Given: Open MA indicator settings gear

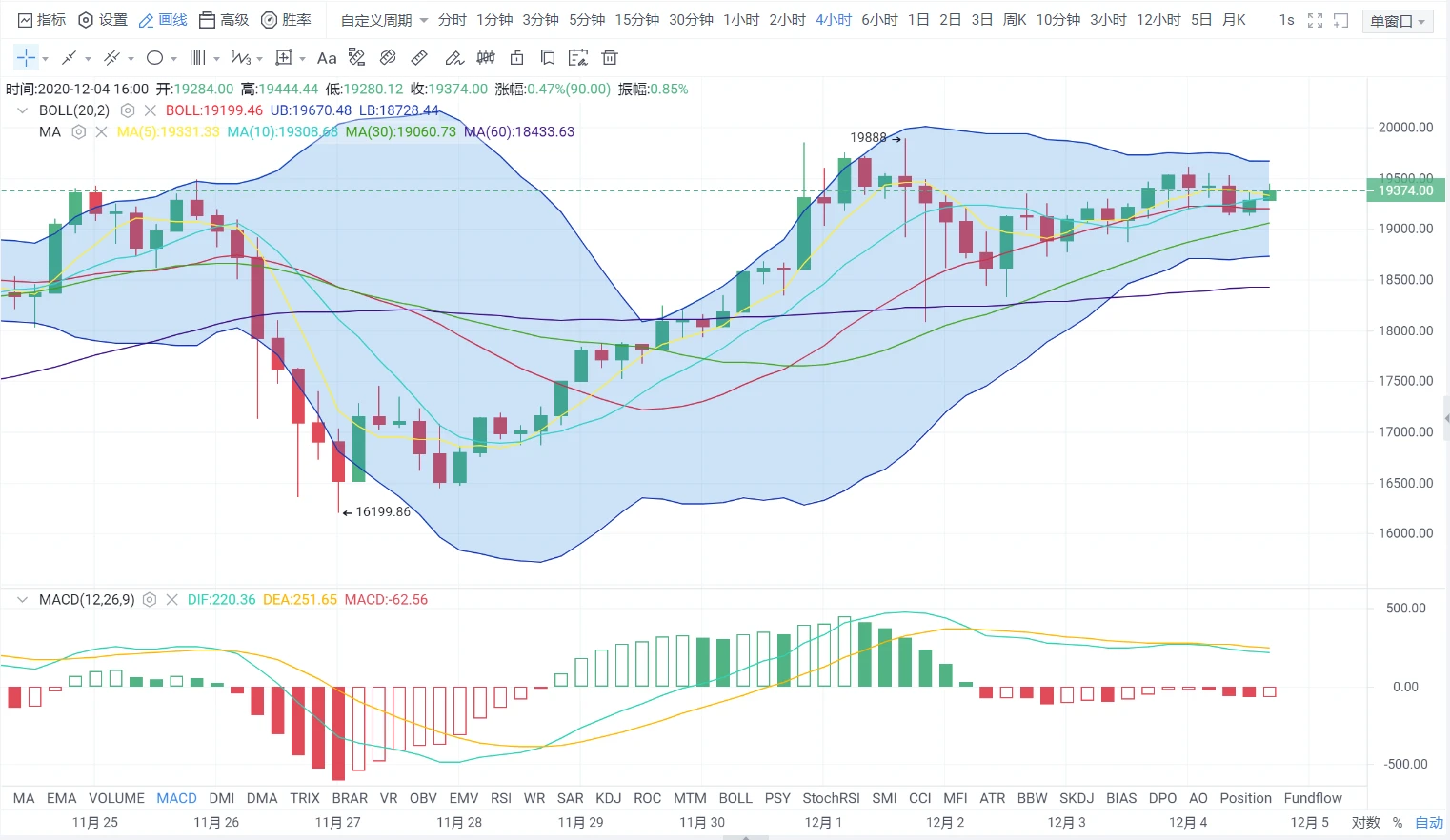Looking at the screenshot, I should click(x=79, y=132).
